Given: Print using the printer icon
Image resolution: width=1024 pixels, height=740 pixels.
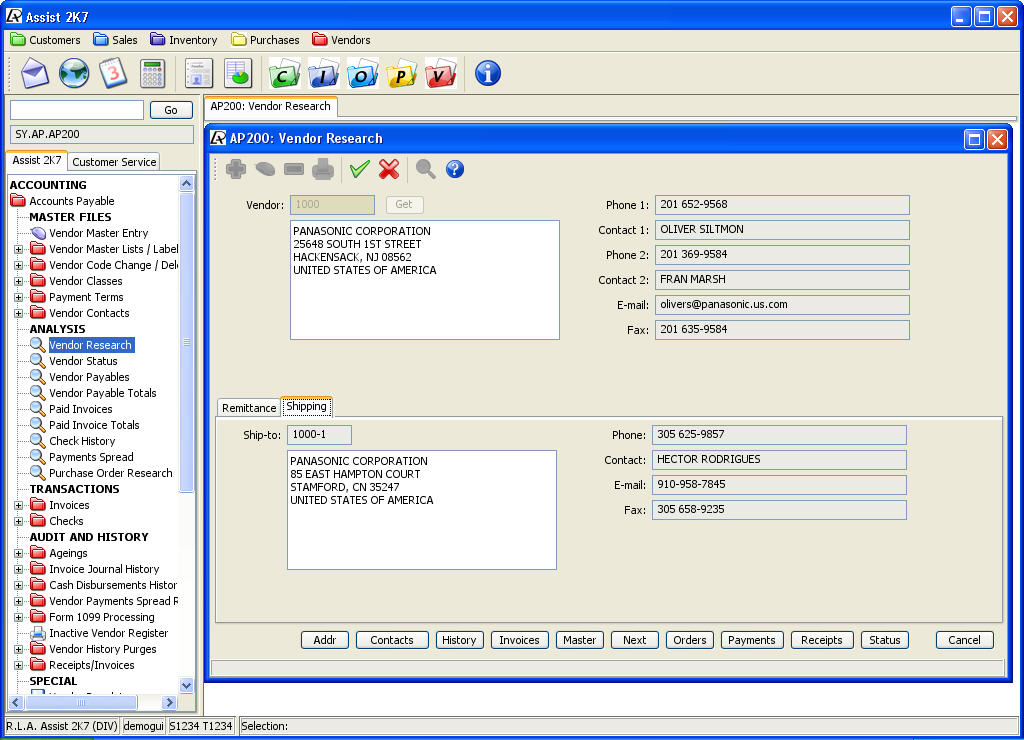Looking at the screenshot, I should tap(323, 169).
